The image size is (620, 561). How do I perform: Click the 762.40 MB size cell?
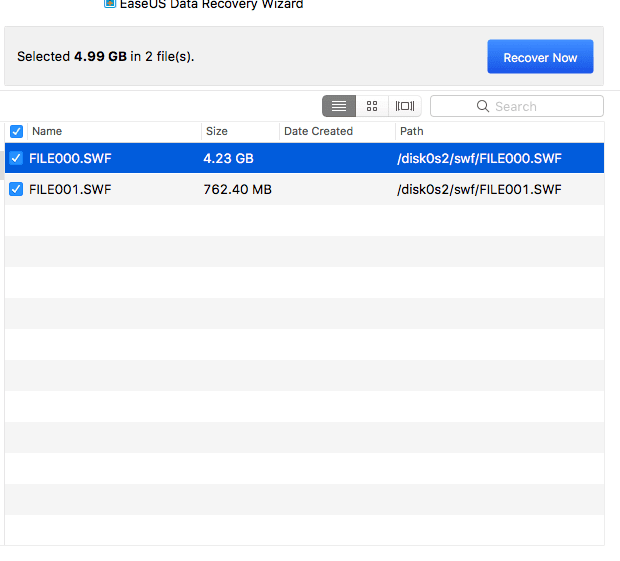coord(237,189)
